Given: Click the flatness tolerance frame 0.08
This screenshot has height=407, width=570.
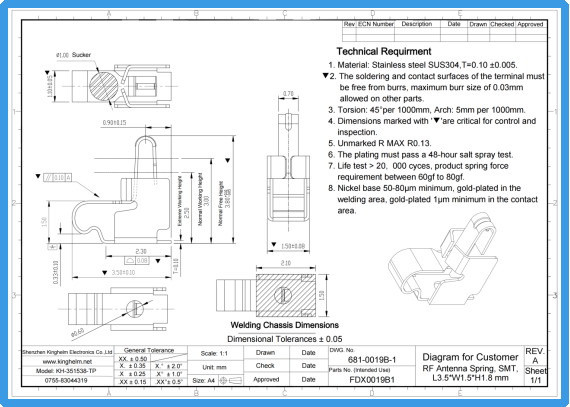Looking at the screenshot, I should tap(136, 261).
